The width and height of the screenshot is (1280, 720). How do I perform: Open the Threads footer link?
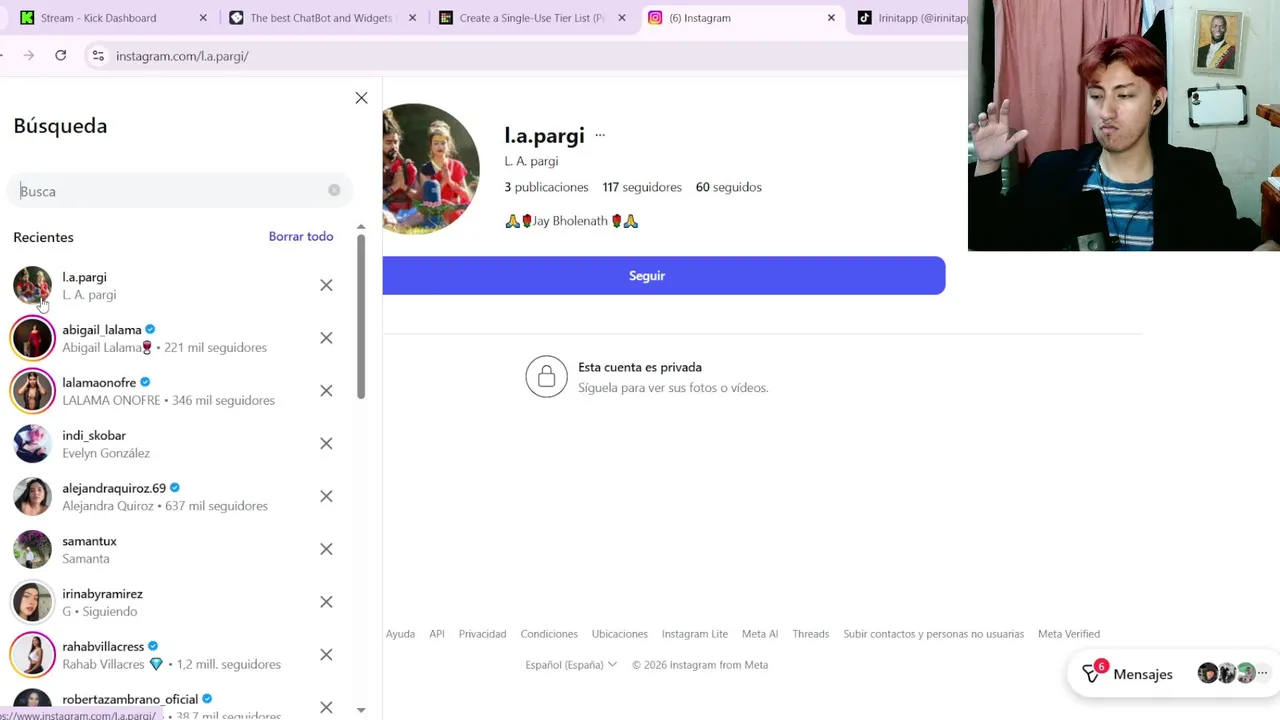(x=811, y=634)
